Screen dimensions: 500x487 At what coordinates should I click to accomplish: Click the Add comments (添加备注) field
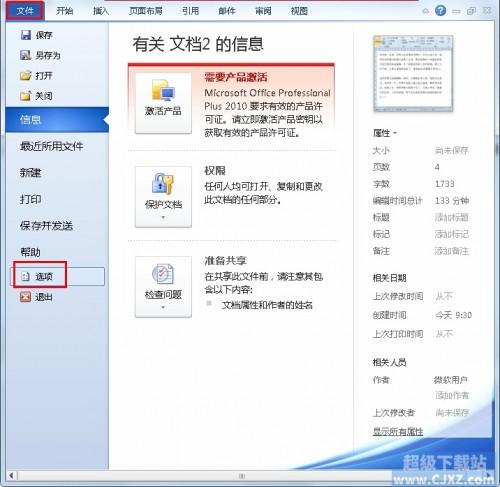[x=452, y=251]
